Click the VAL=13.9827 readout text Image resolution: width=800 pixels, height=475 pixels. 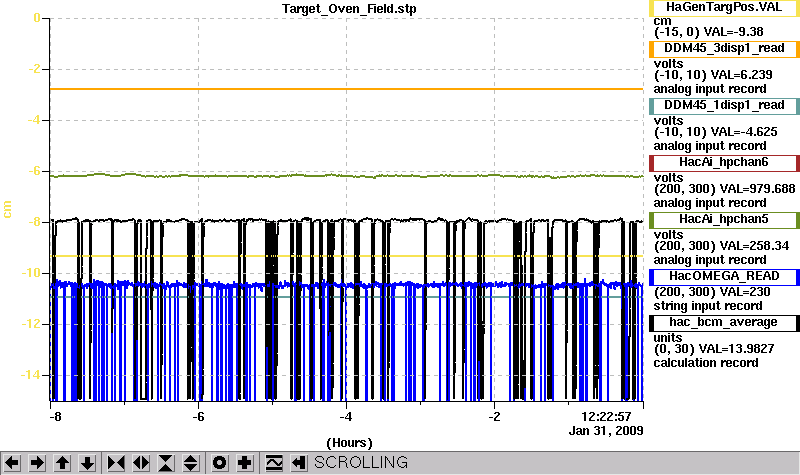(736, 349)
